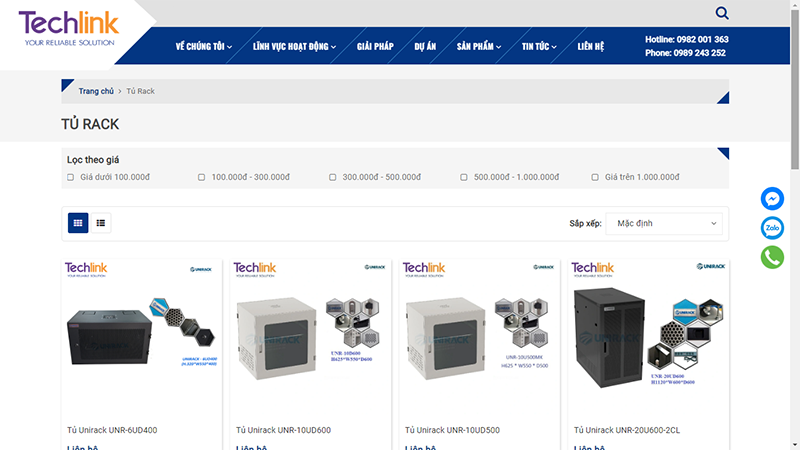This screenshot has width=800, height=450.
Task: Expand 'Sản phẩm' menu
Action: pyautogui.click(x=479, y=46)
